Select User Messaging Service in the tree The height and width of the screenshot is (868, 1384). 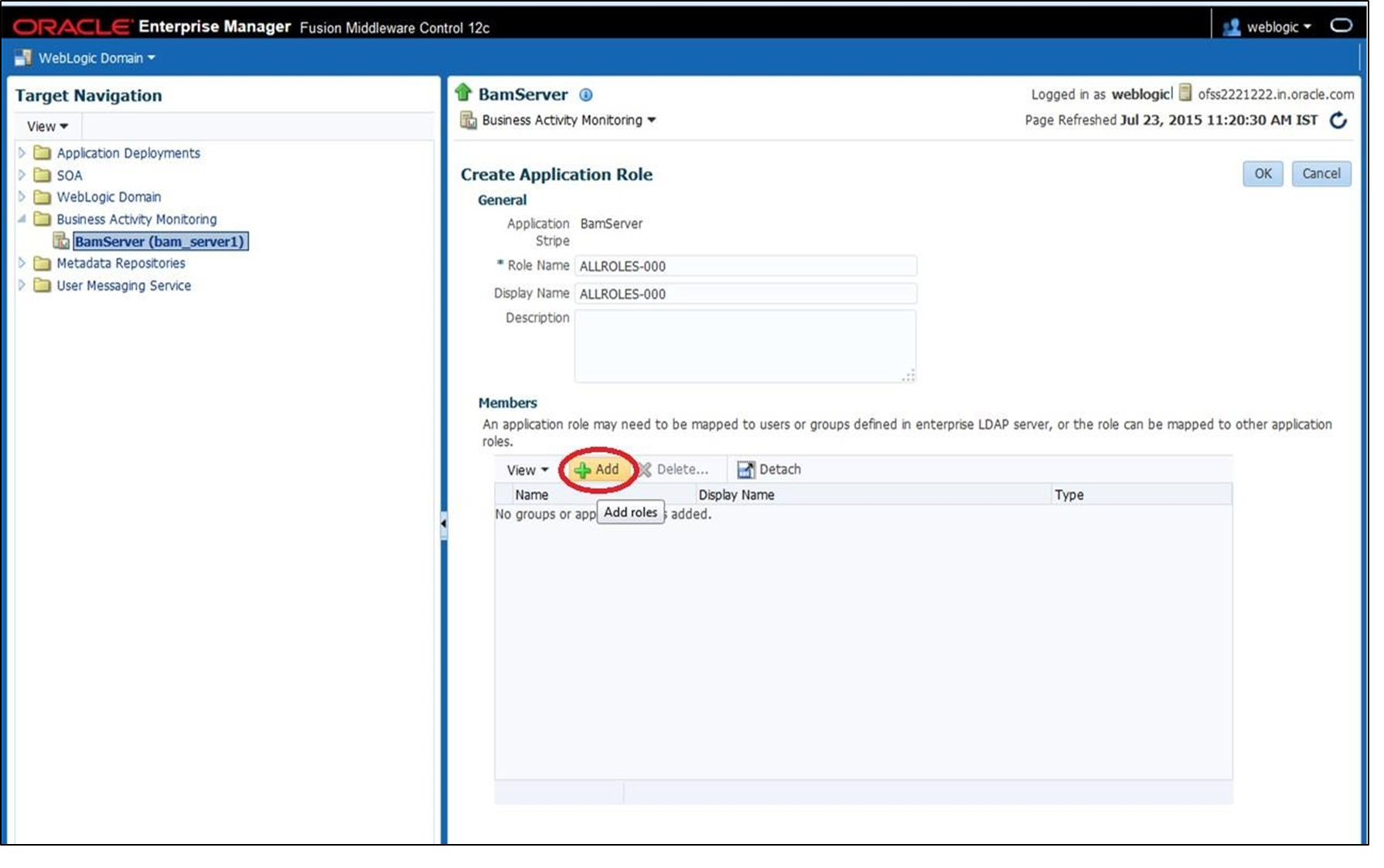(124, 286)
